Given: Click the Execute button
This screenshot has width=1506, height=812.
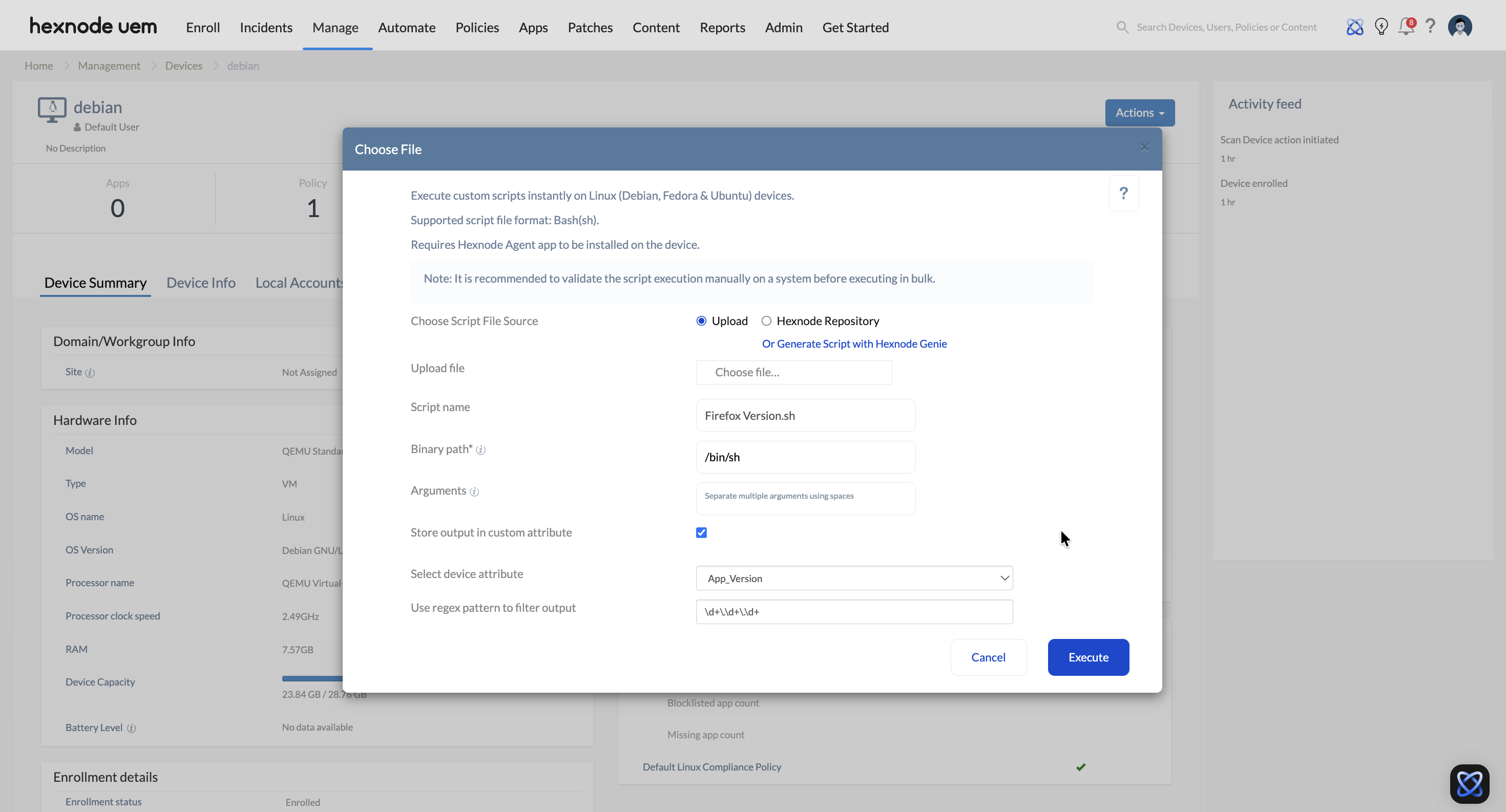Looking at the screenshot, I should click(x=1088, y=657).
